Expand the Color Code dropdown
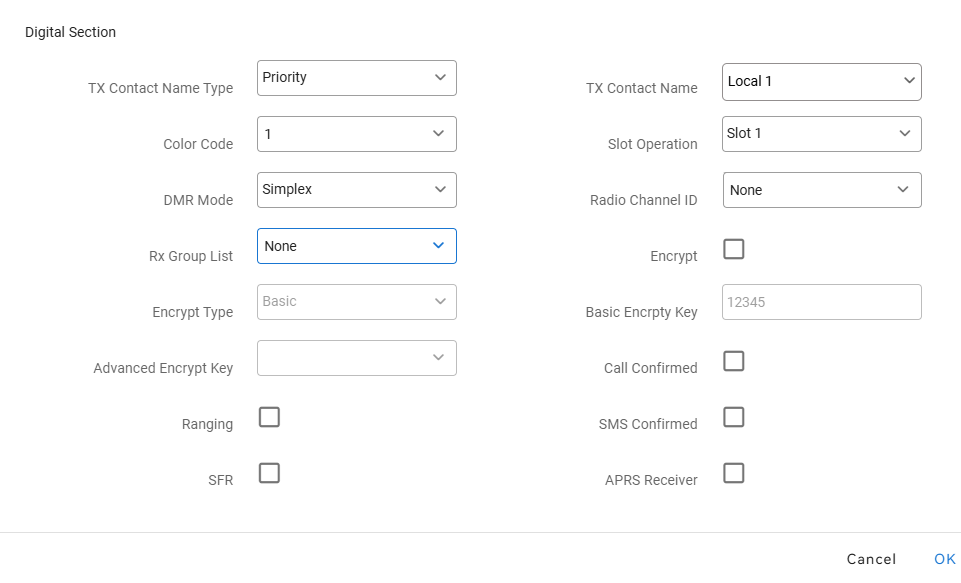The height and width of the screenshot is (583, 961). 356,134
